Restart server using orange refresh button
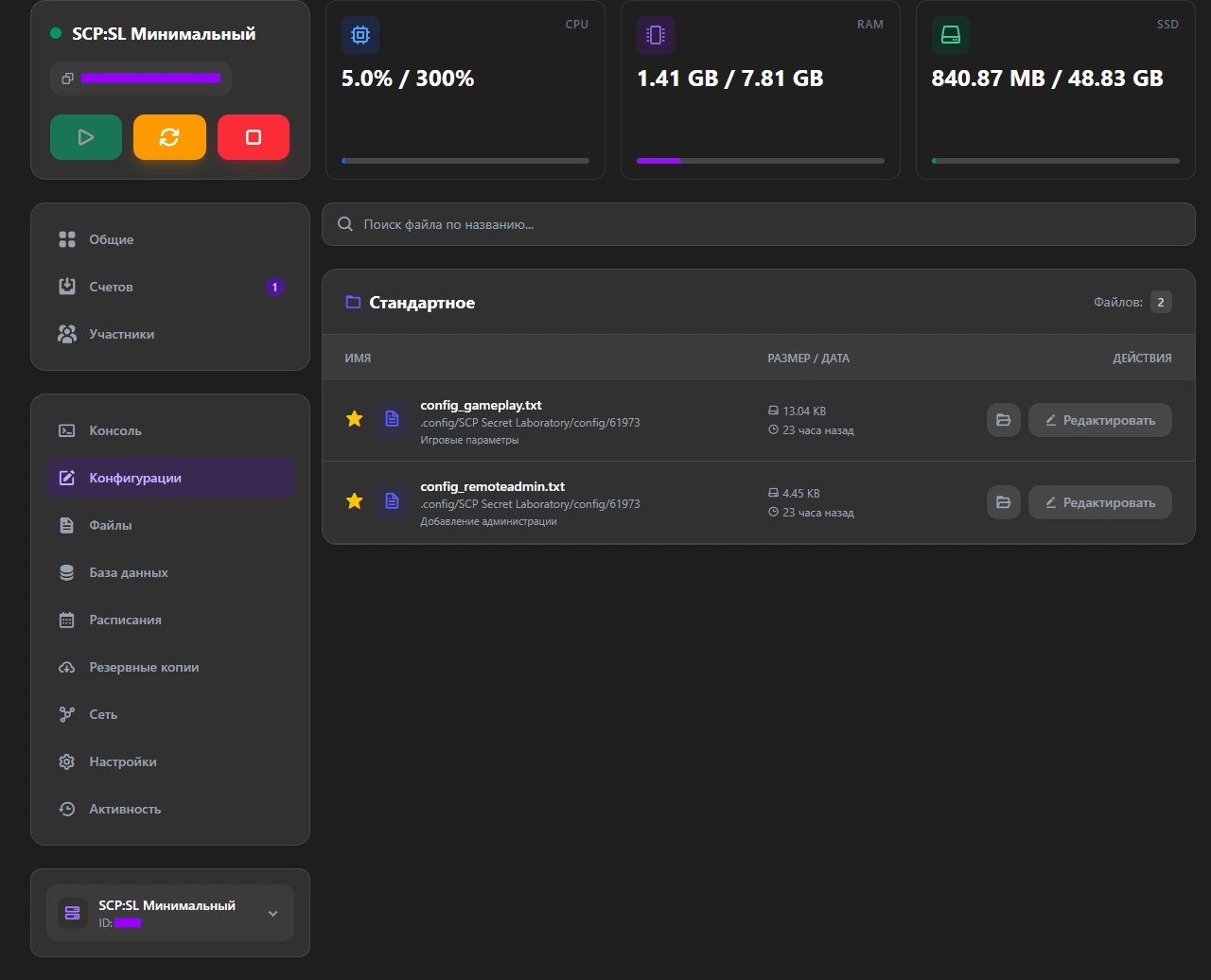Viewport: 1211px width, 980px height. 169,137
